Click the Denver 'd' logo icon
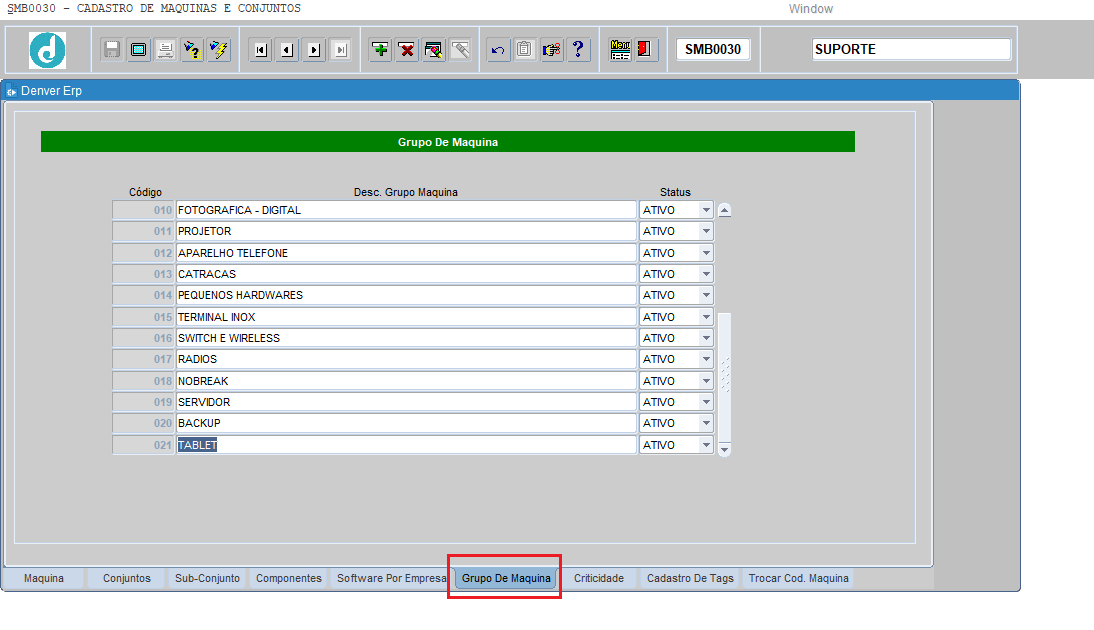 tap(47, 50)
